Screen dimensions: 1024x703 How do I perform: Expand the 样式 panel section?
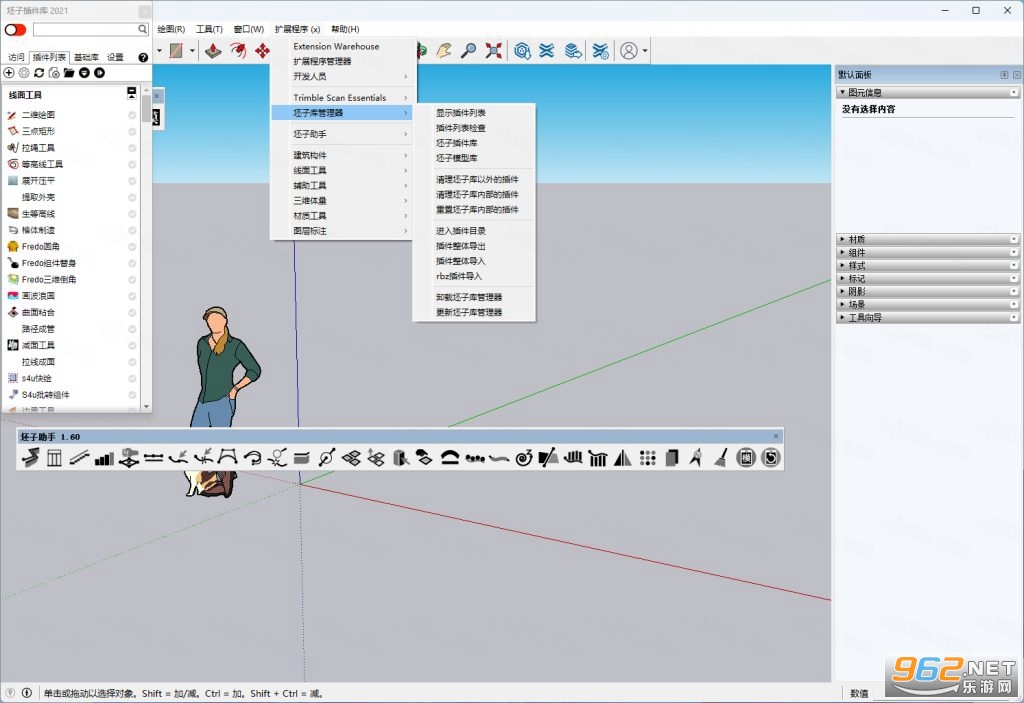927,265
